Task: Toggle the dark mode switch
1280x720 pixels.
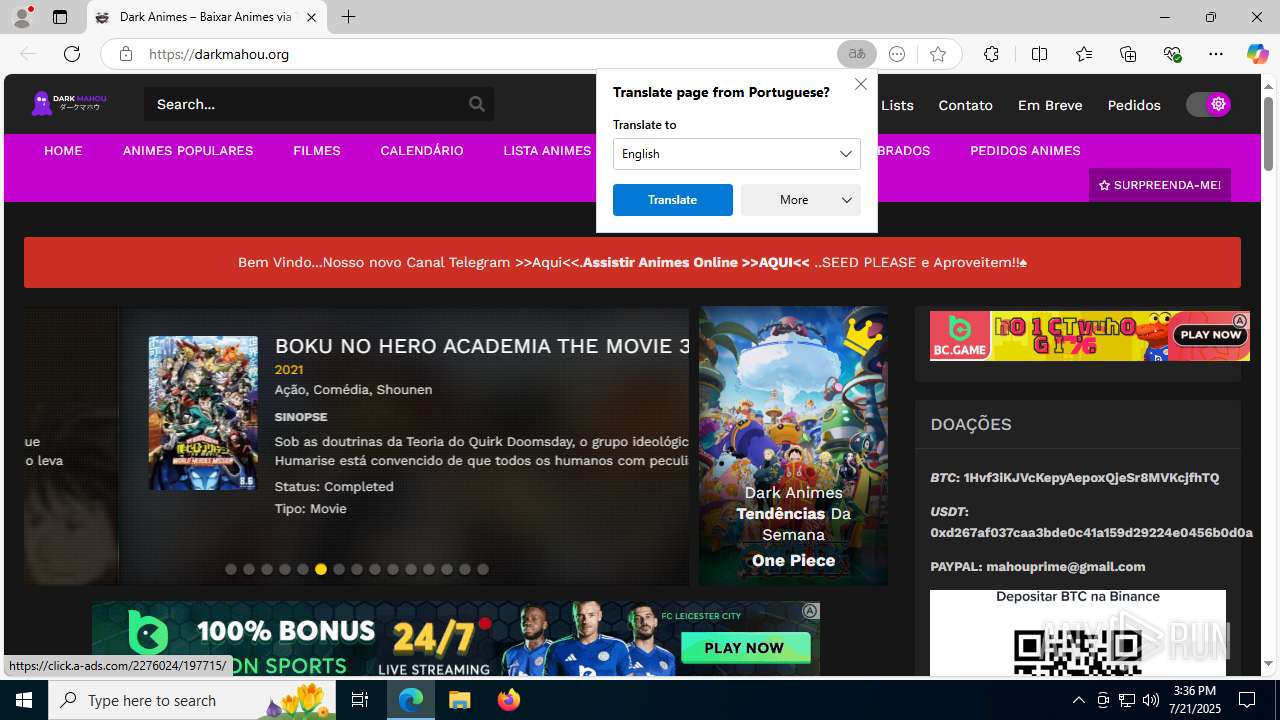Action: point(1208,104)
